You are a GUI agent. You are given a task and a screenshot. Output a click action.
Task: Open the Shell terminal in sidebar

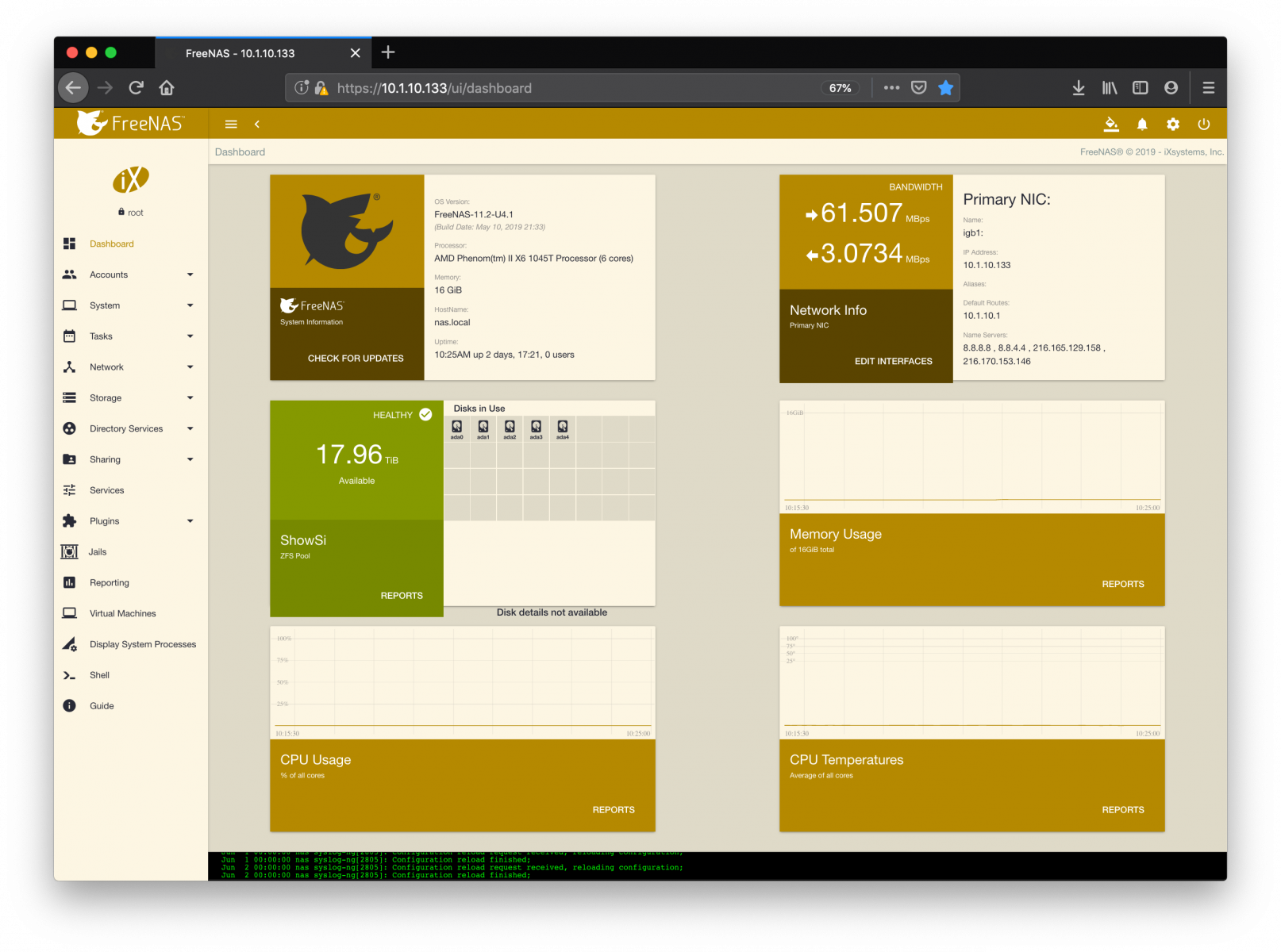(99, 675)
